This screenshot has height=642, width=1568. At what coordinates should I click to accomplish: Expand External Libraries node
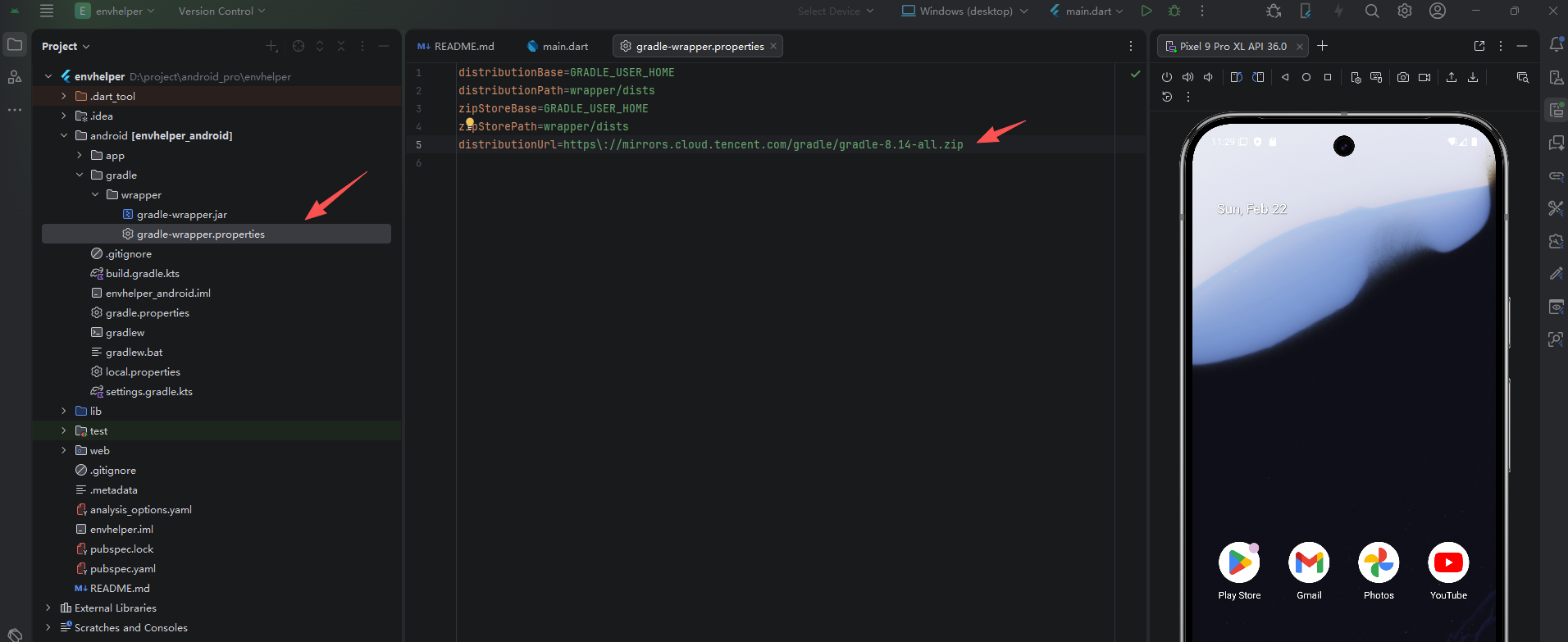[48, 608]
